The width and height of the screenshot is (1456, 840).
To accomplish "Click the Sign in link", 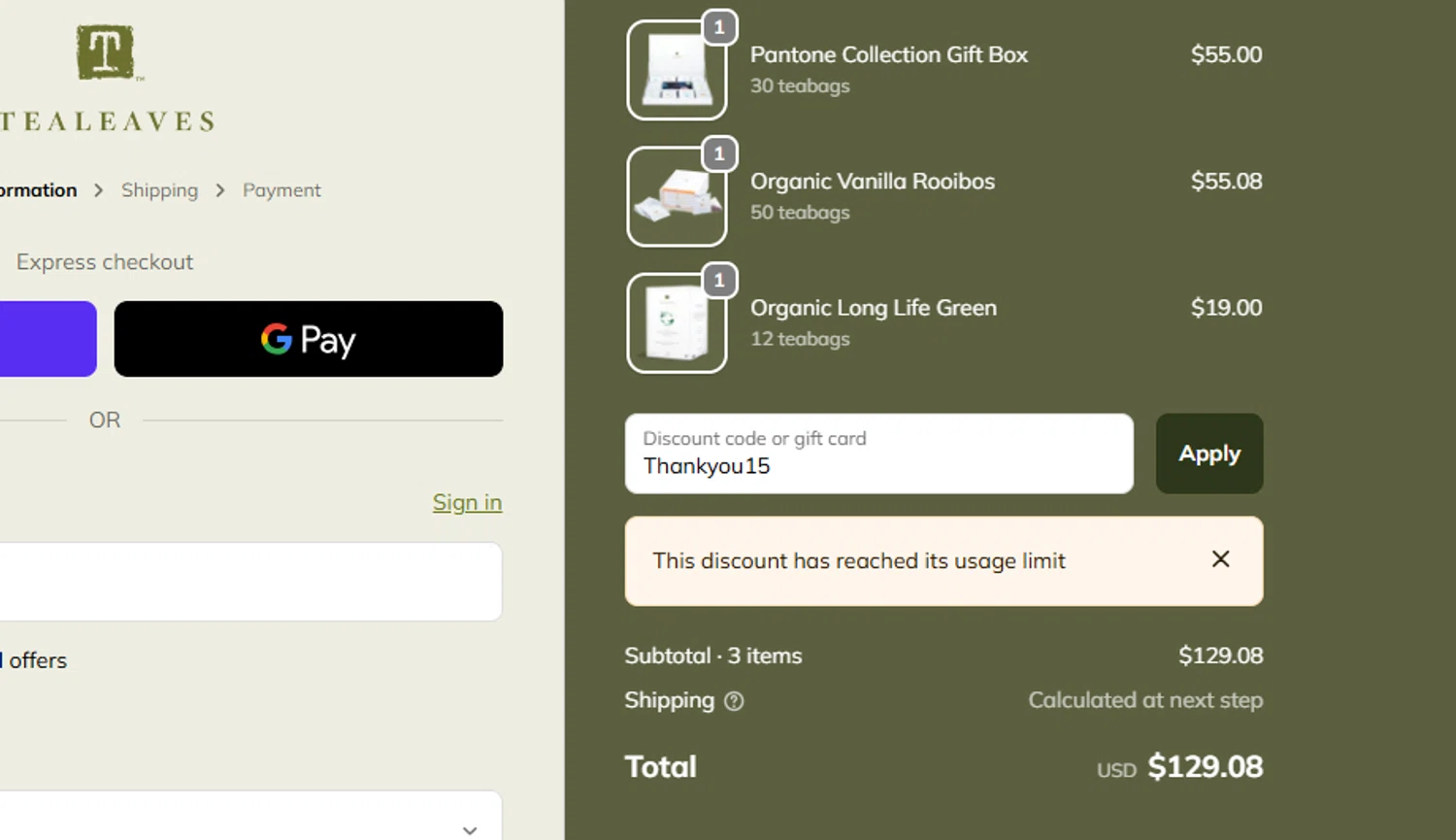I will [467, 502].
